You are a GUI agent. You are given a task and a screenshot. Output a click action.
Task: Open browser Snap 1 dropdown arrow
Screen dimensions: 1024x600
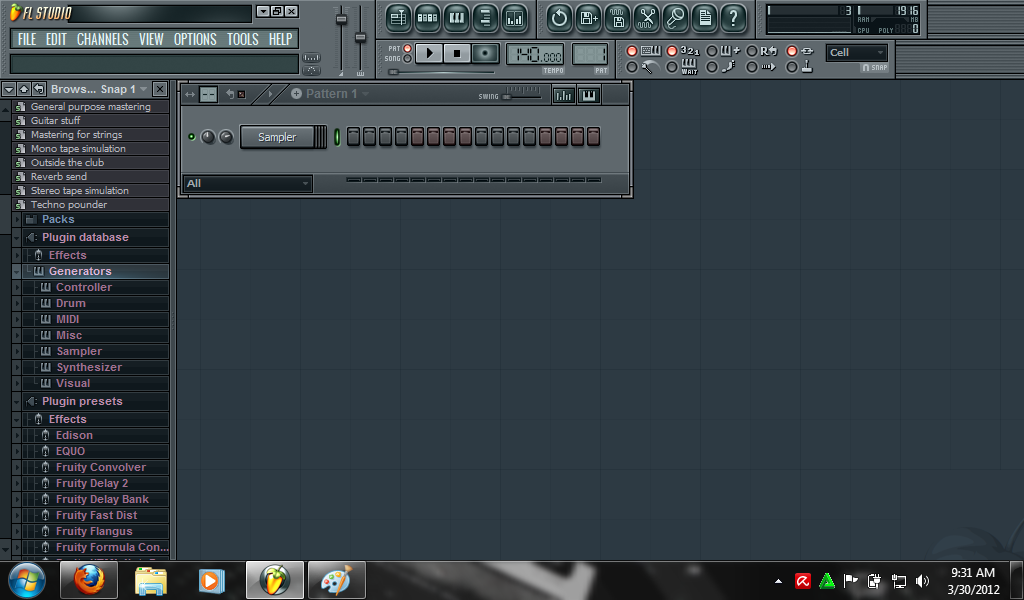(144, 89)
